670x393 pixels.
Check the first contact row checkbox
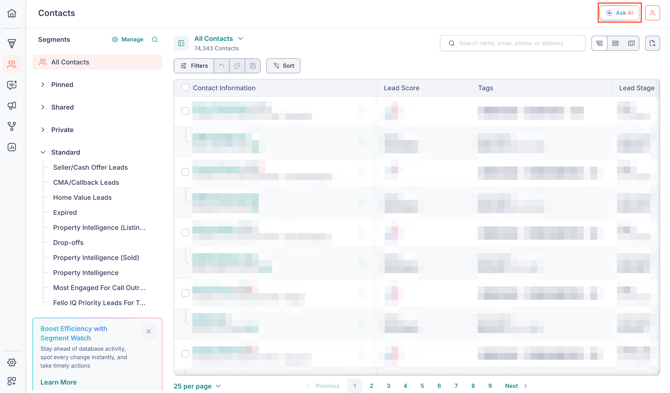(185, 111)
